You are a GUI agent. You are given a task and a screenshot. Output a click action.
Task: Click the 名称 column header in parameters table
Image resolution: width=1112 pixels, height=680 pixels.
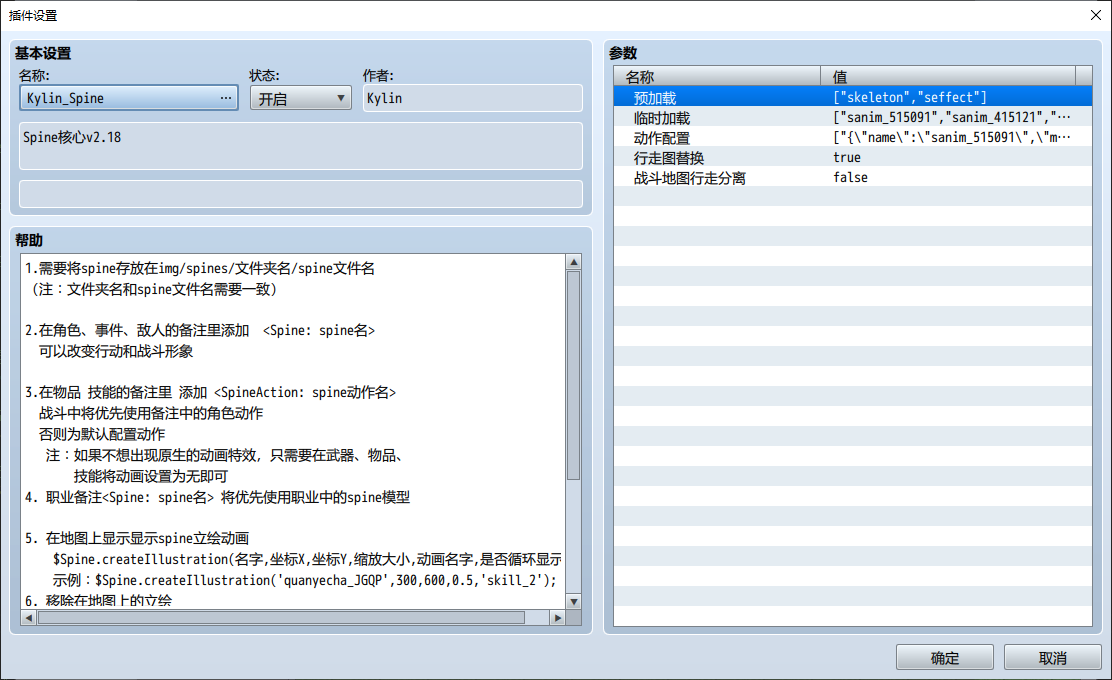(717, 76)
